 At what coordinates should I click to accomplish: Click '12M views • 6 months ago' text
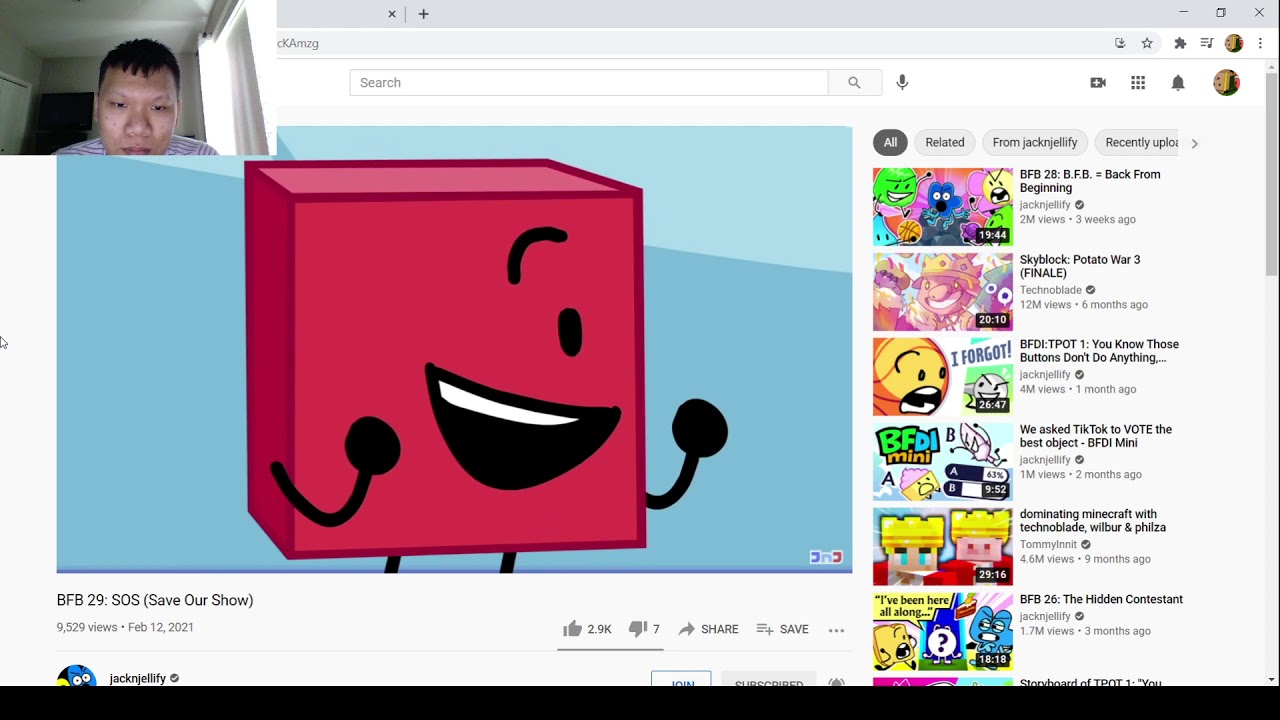coord(1084,305)
